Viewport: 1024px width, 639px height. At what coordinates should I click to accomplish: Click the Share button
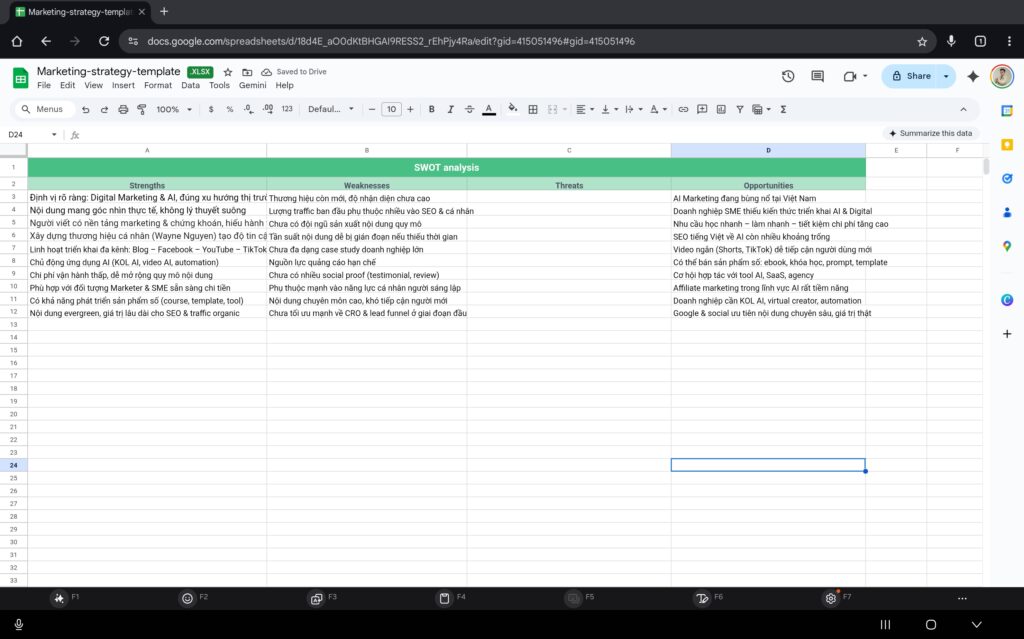911,76
